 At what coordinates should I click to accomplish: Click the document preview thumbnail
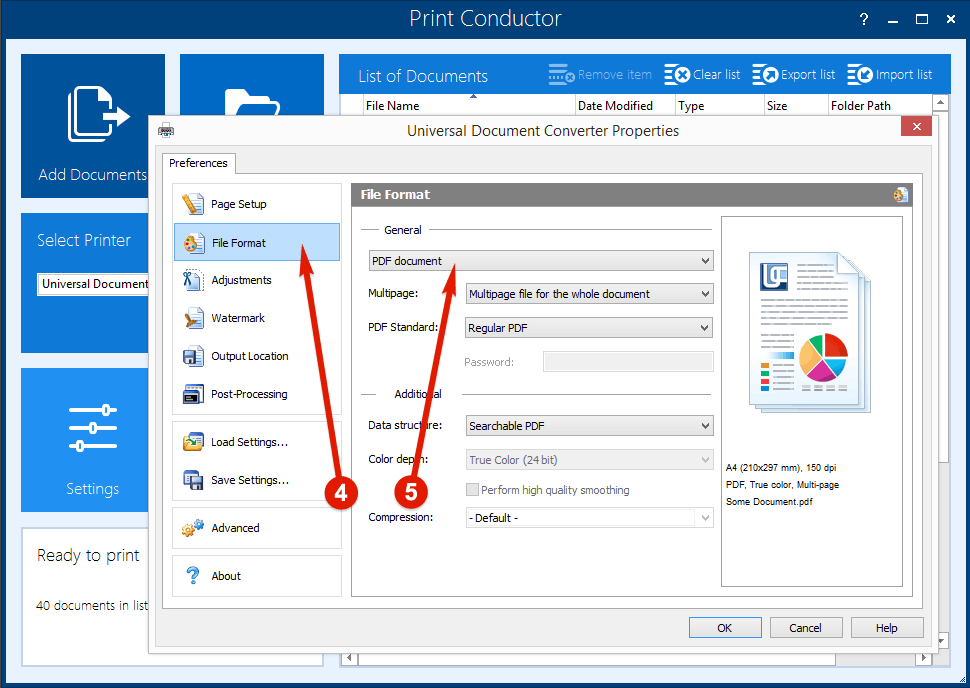[x=812, y=330]
